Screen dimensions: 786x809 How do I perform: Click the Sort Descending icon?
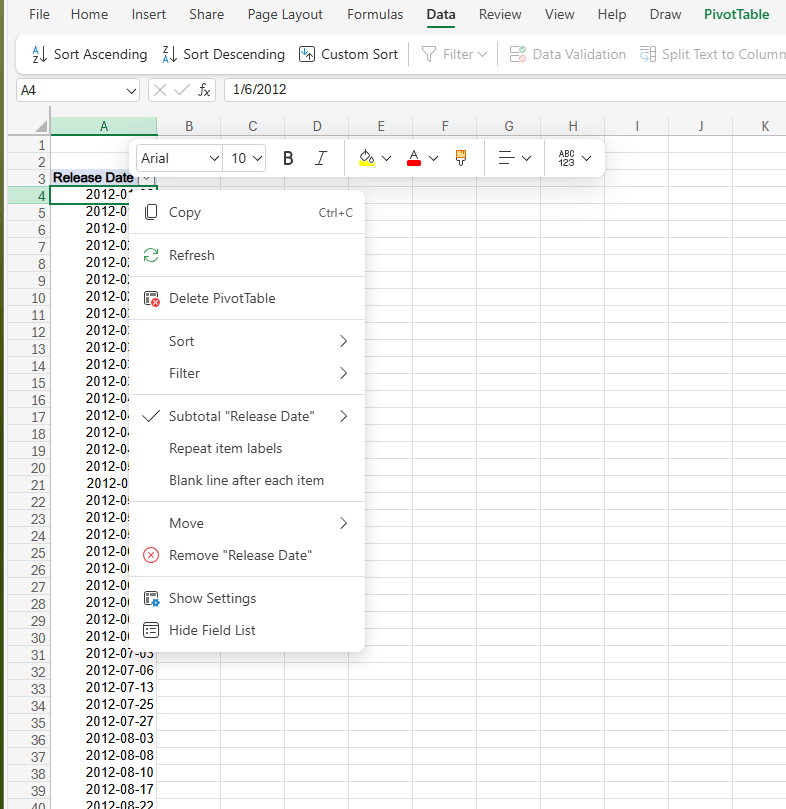(170, 54)
